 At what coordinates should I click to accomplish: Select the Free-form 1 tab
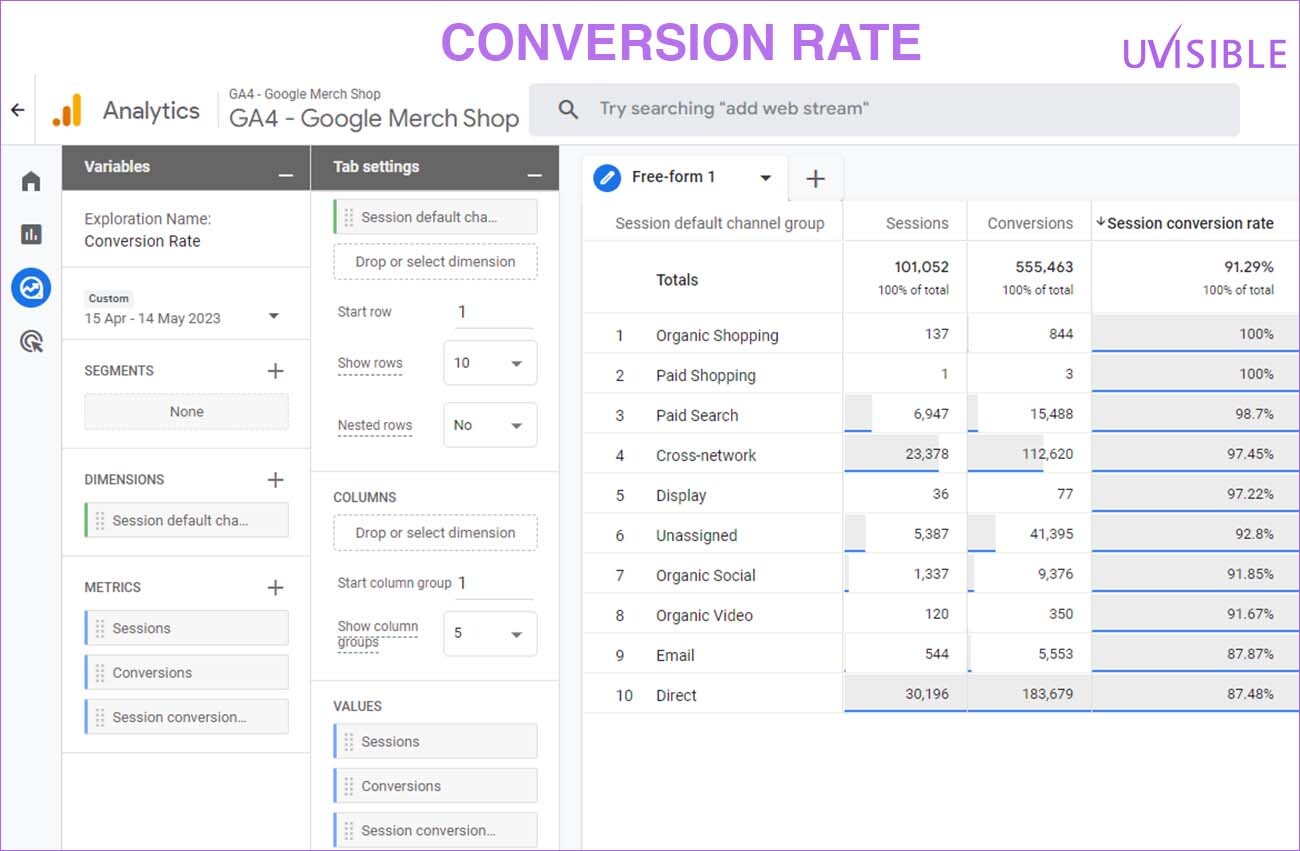click(x=685, y=178)
